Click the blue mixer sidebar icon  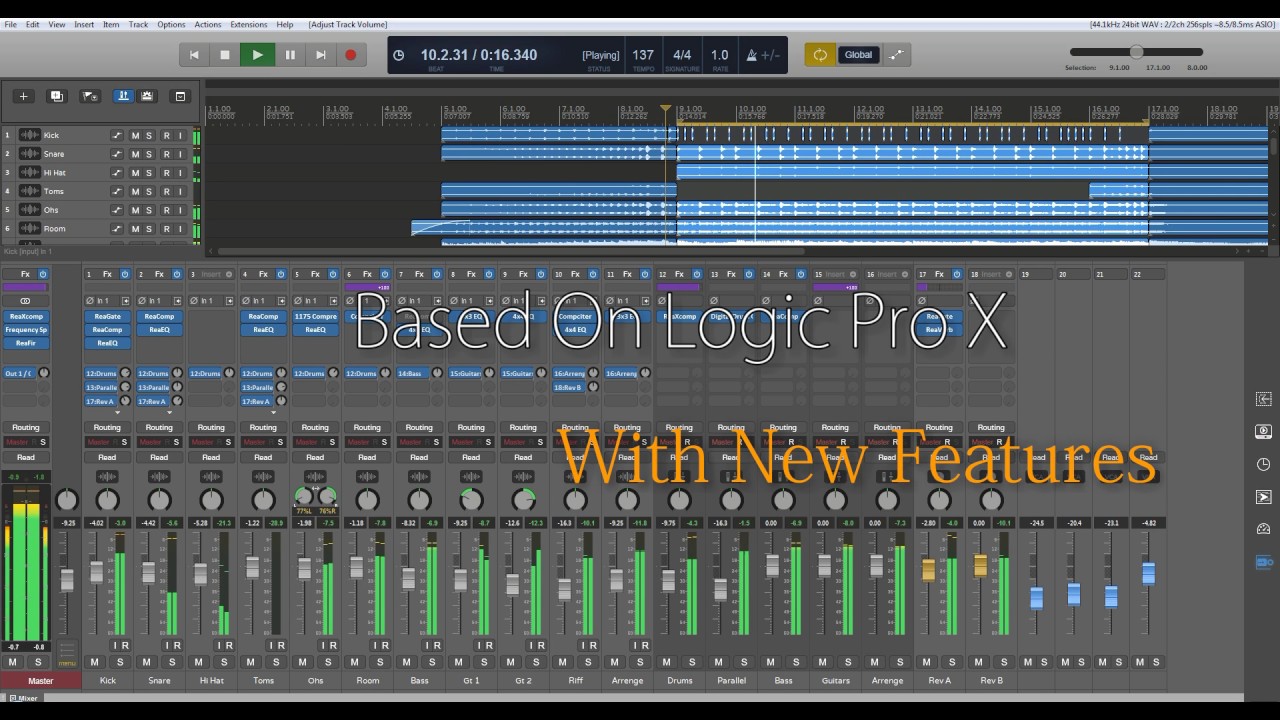(x=1263, y=562)
